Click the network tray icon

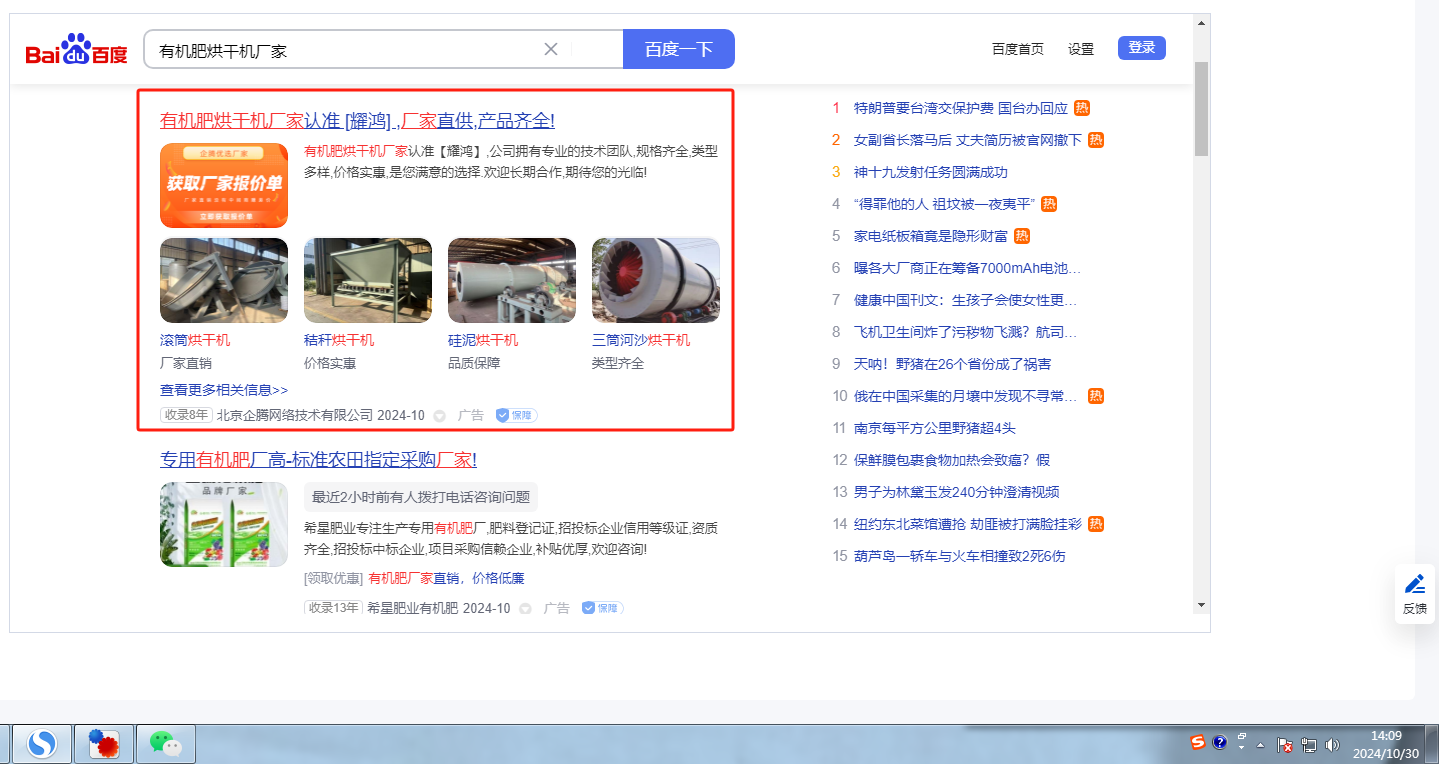[1309, 745]
